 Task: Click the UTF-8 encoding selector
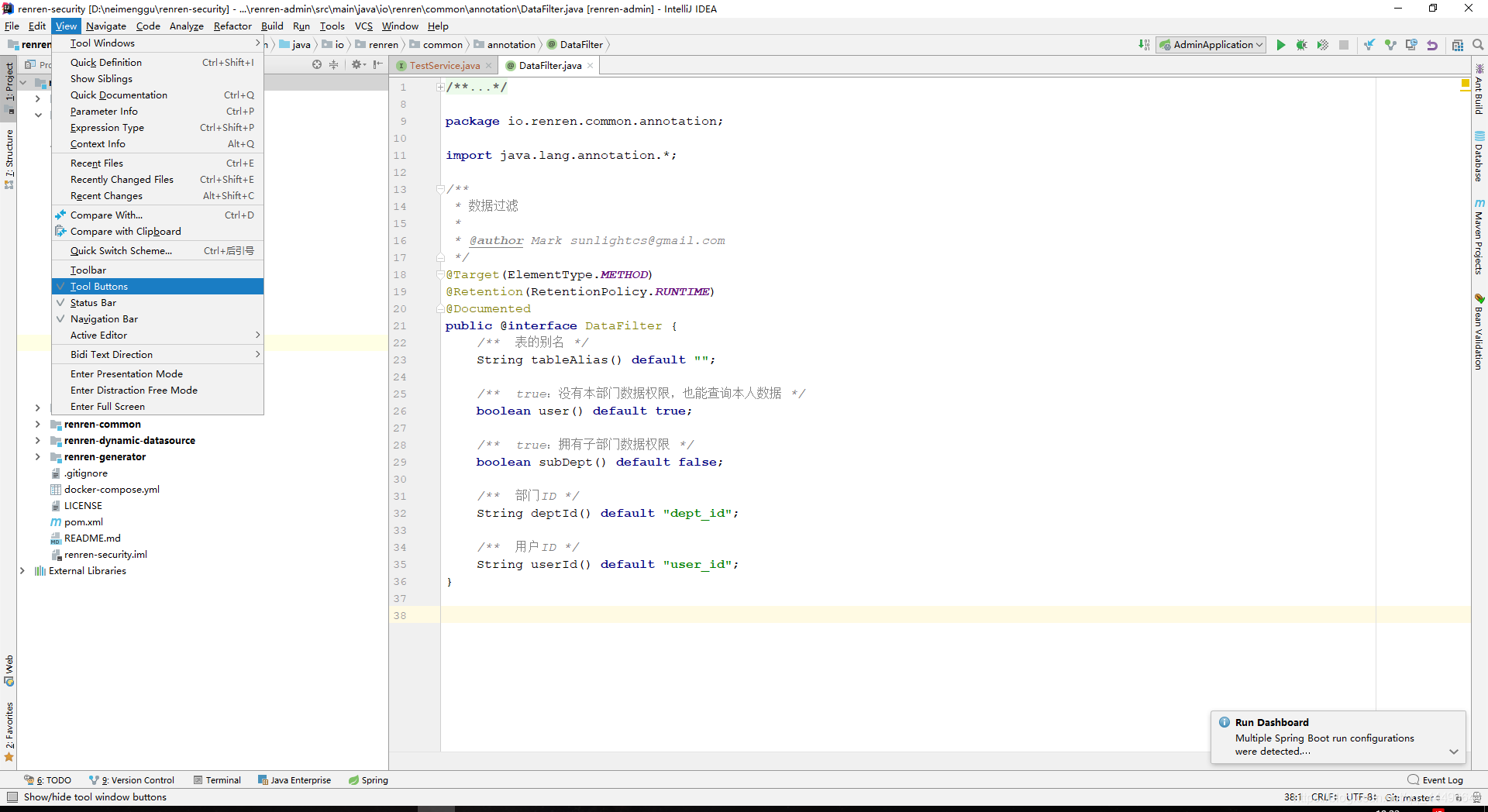click(x=1361, y=797)
